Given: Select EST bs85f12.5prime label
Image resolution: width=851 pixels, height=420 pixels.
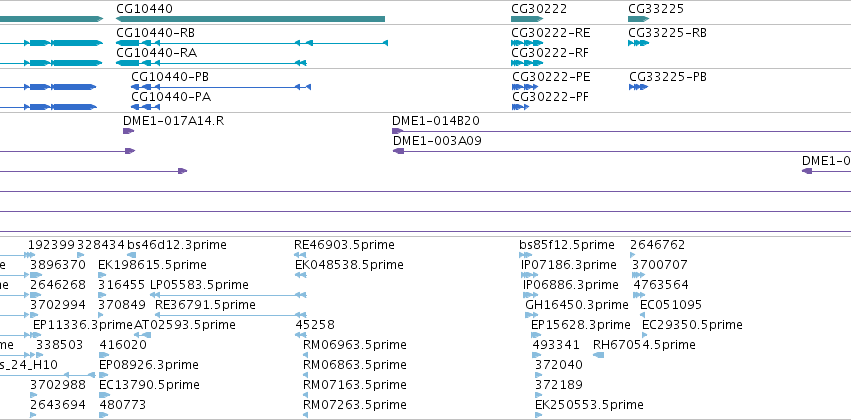Looking at the screenshot, I should coord(567,245).
